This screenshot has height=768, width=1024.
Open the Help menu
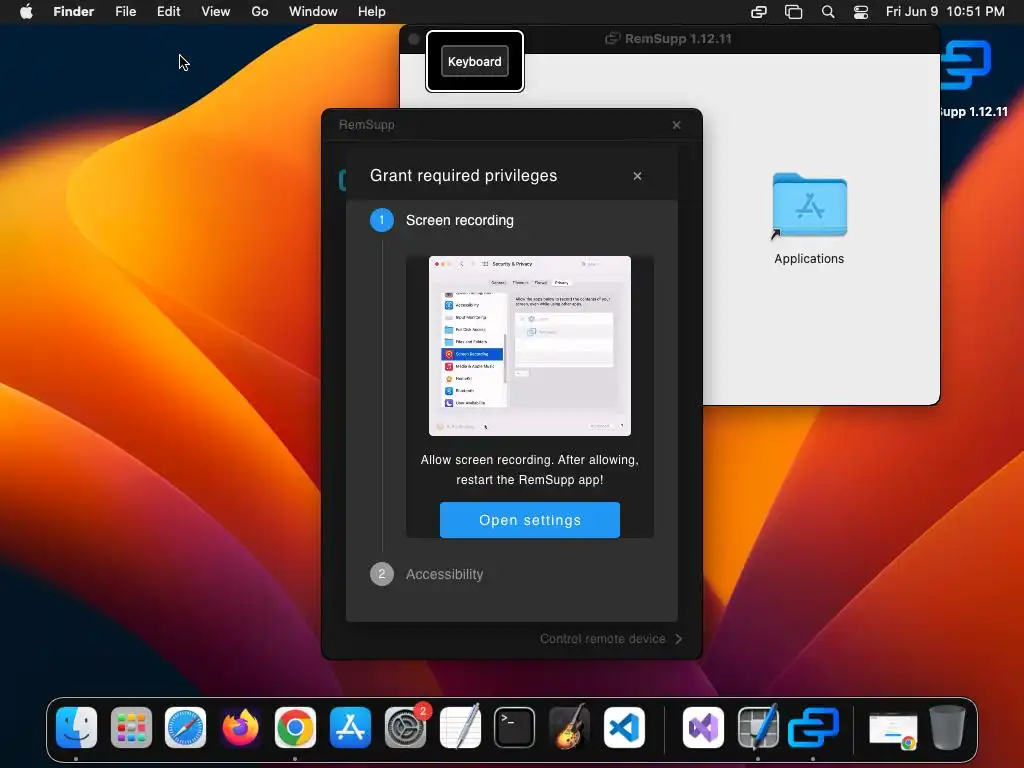coord(372,12)
